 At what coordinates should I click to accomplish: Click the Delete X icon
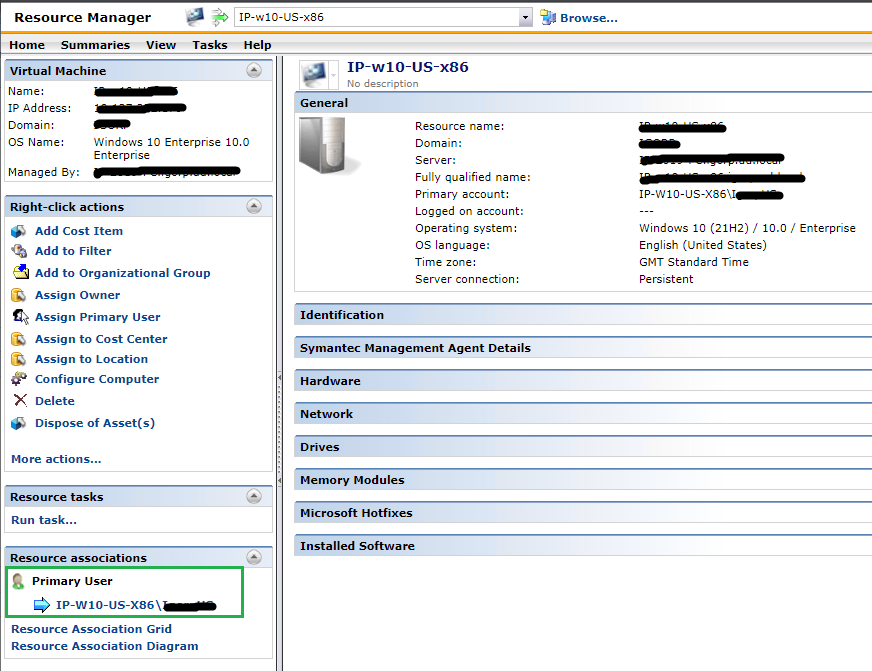click(19, 401)
